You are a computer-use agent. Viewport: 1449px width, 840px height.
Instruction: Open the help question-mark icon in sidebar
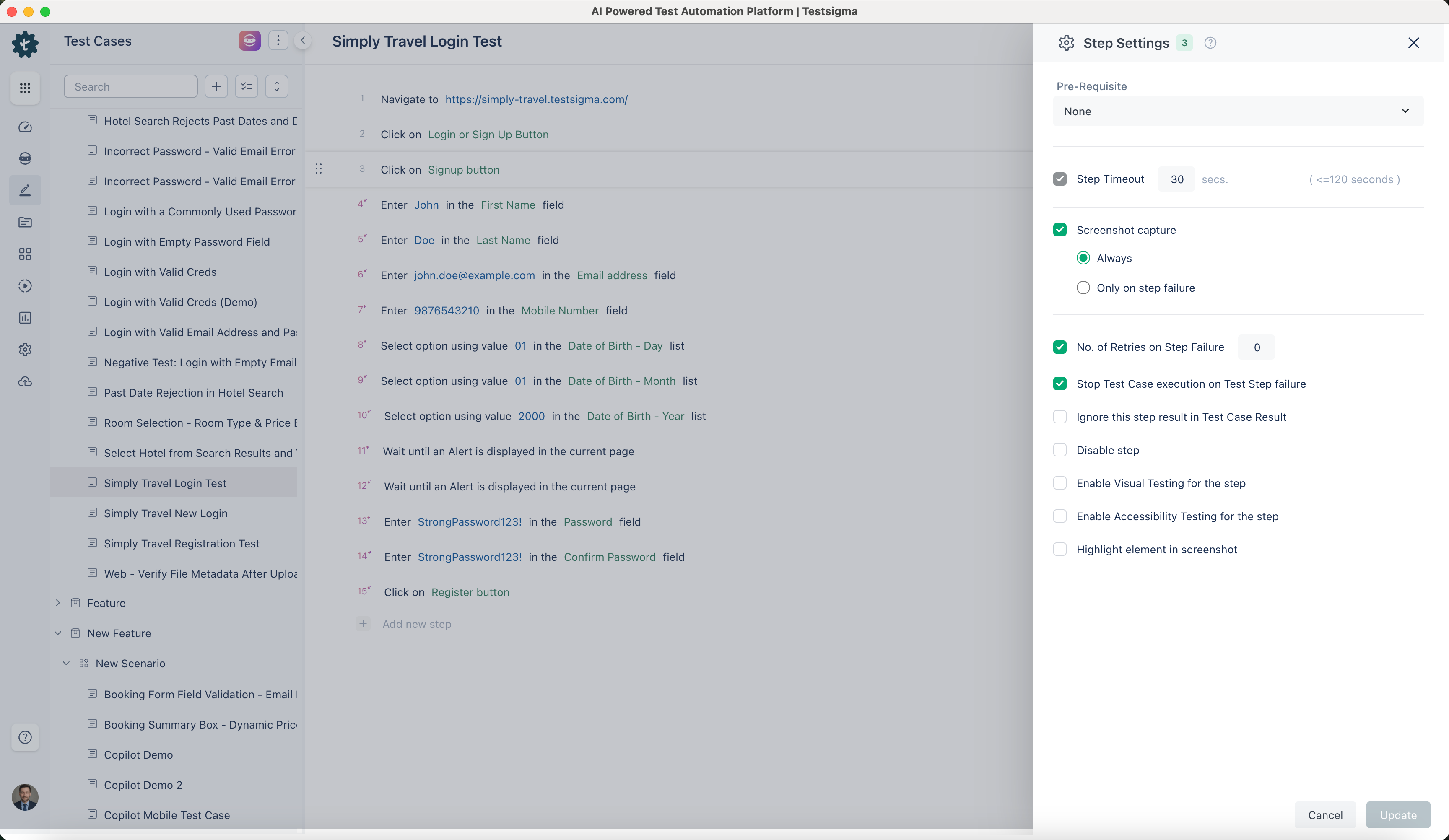(25, 738)
